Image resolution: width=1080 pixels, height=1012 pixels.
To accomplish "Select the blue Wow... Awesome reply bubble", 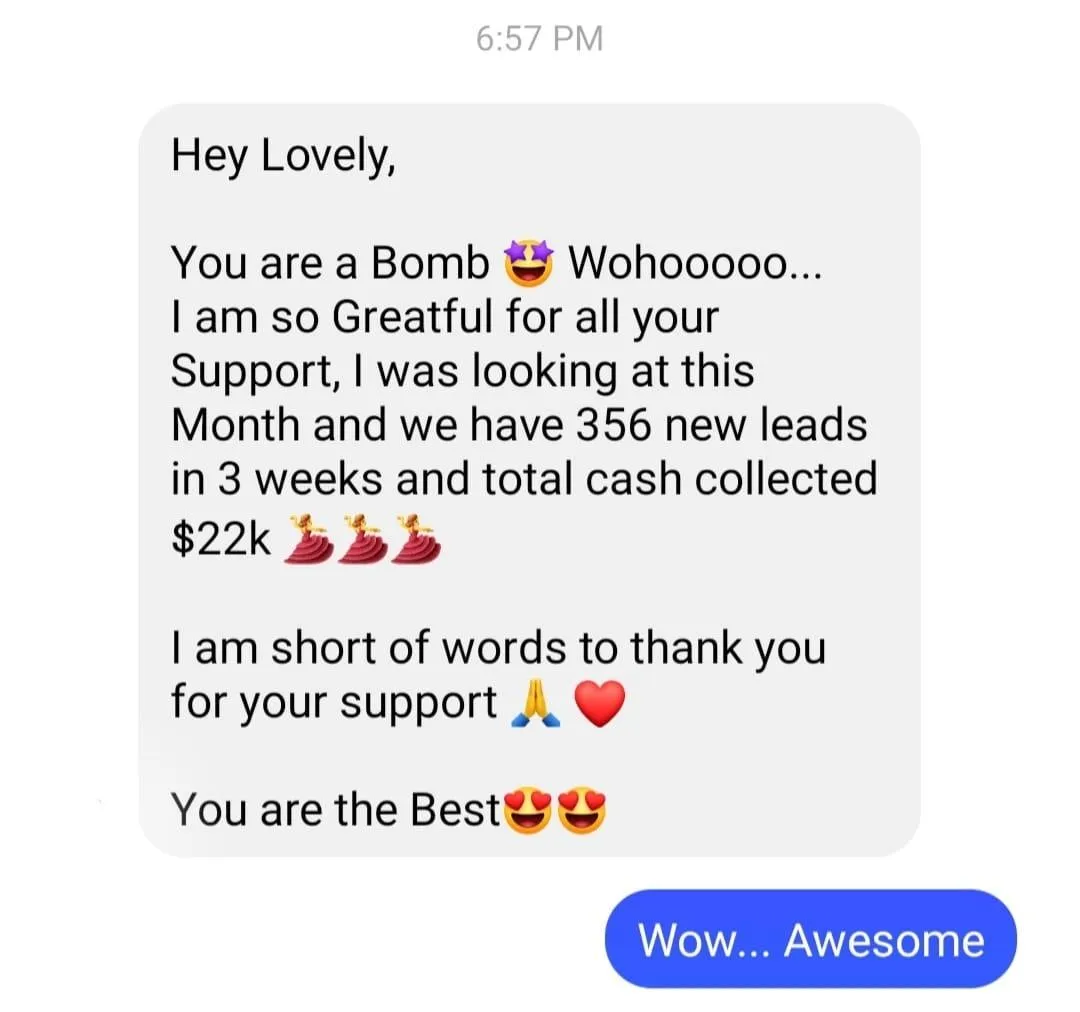I will 811,939.
